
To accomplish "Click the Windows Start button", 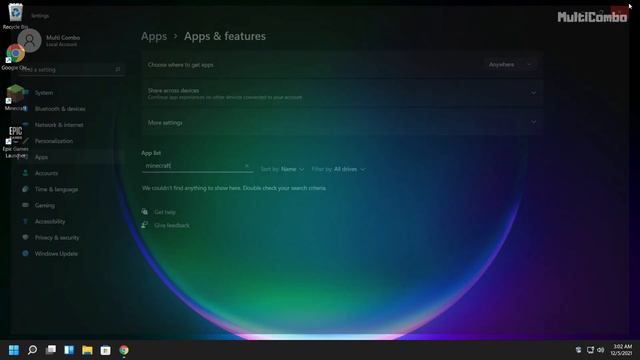I will 13,350.
